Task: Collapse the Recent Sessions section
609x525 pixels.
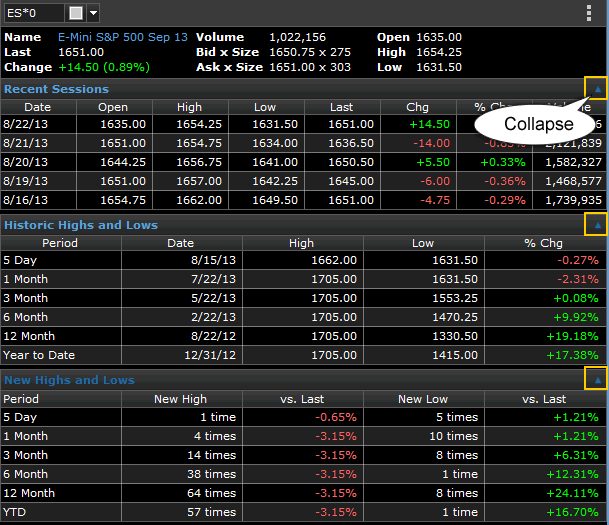Action: pos(597,89)
